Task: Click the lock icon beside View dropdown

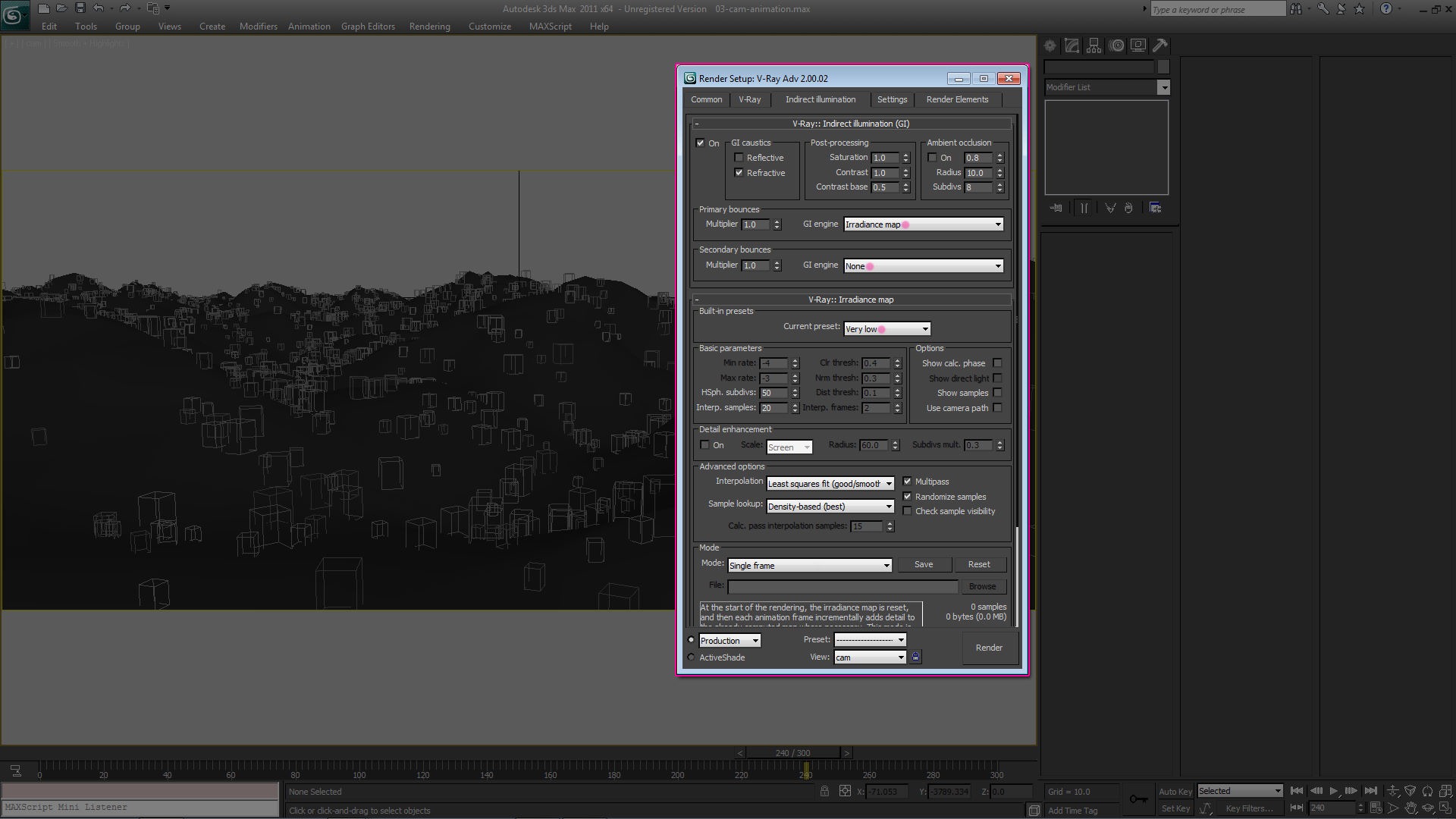Action: (915, 657)
